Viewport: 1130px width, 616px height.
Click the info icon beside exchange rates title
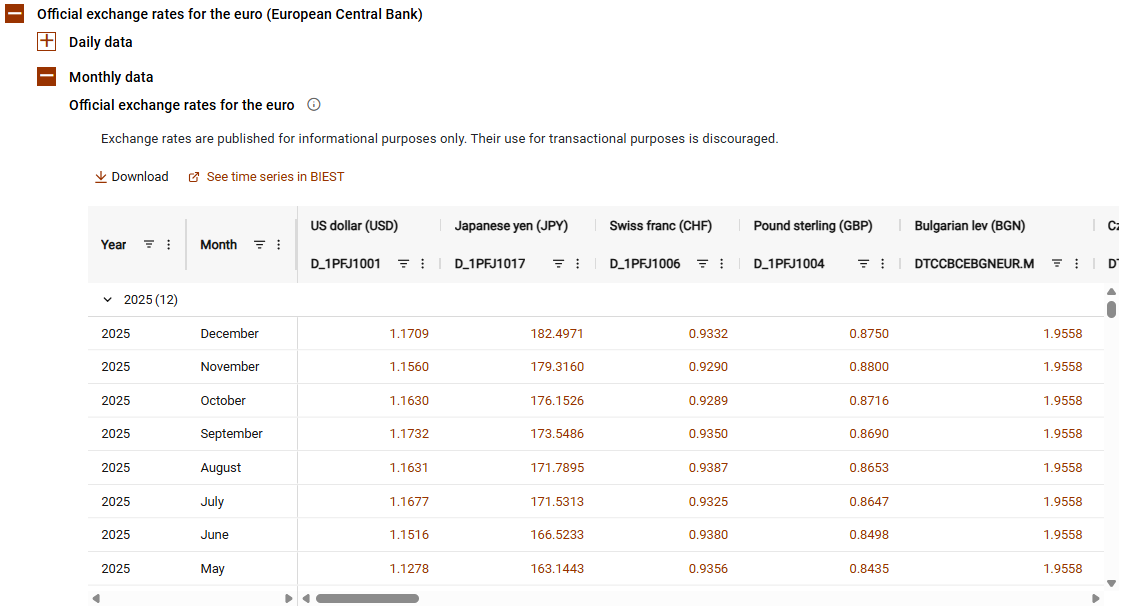pos(314,105)
